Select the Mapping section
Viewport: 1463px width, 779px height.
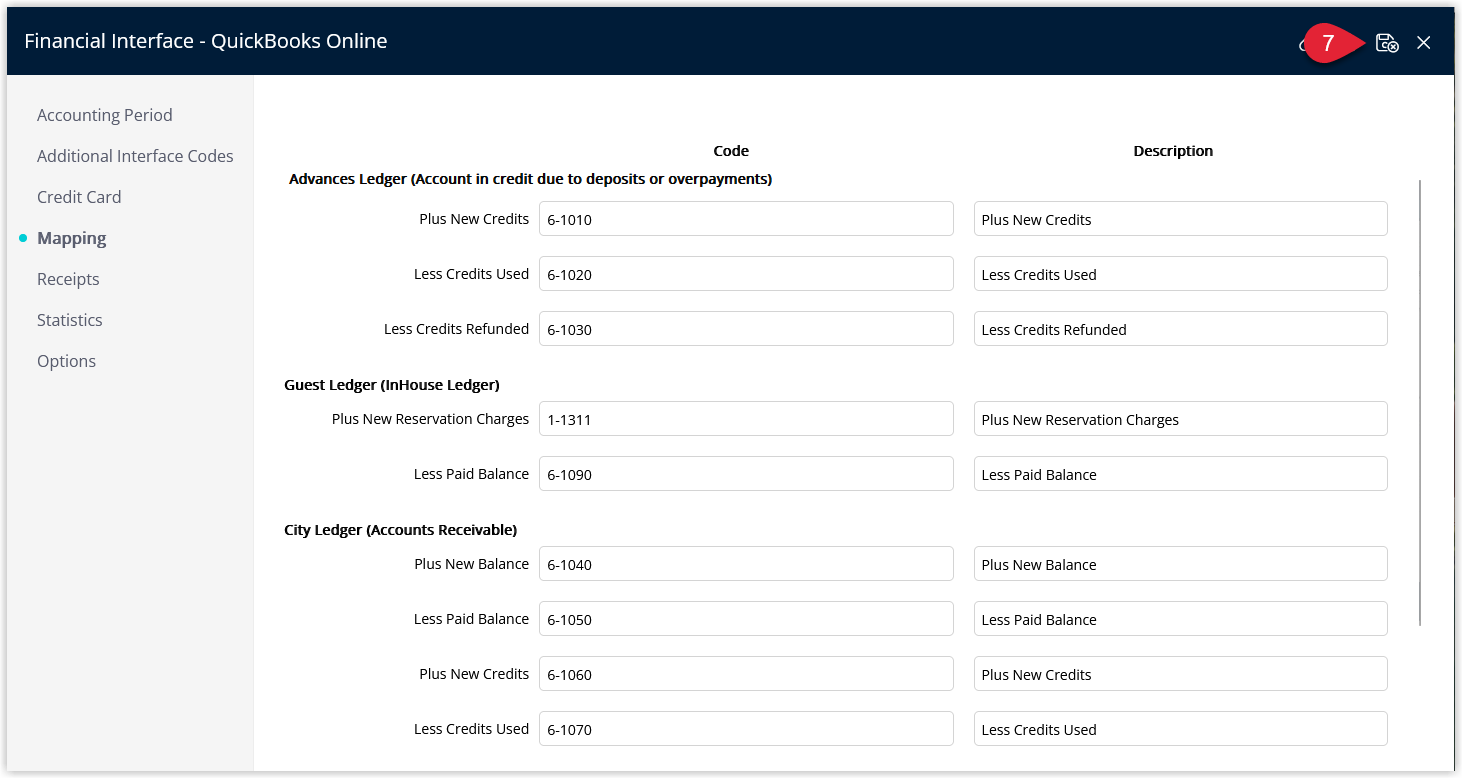coord(71,238)
